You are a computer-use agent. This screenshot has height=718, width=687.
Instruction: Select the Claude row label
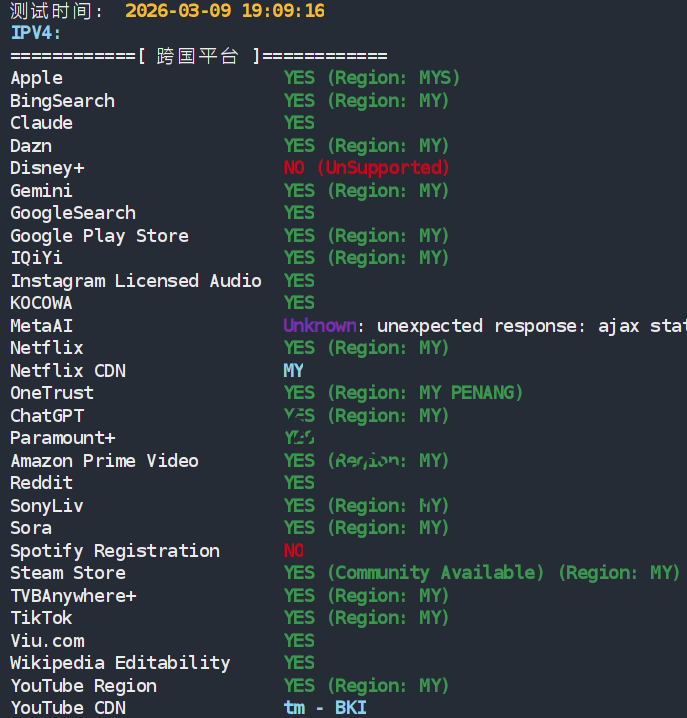point(41,123)
